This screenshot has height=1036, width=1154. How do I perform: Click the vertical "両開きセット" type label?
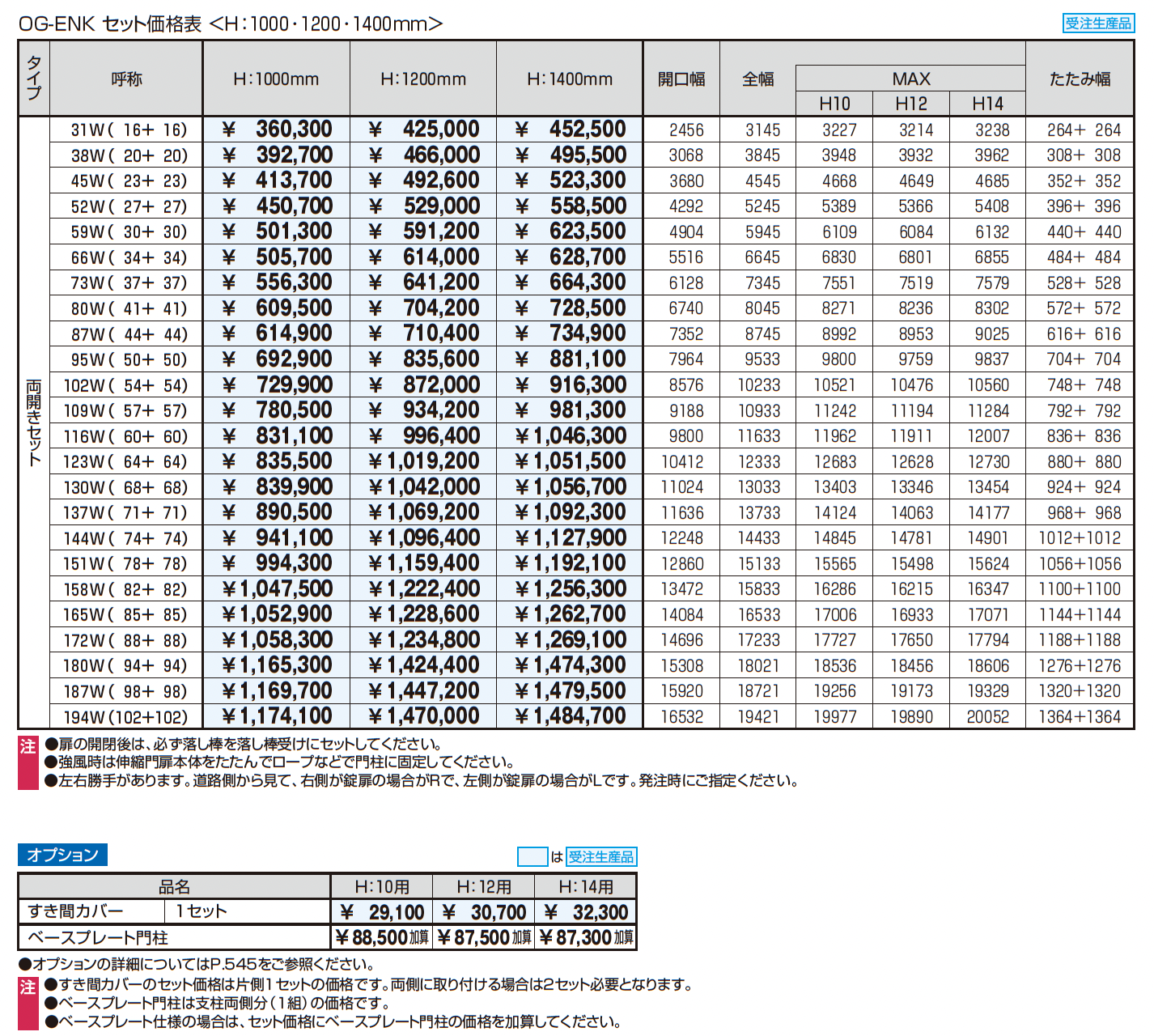pos(34,422)
